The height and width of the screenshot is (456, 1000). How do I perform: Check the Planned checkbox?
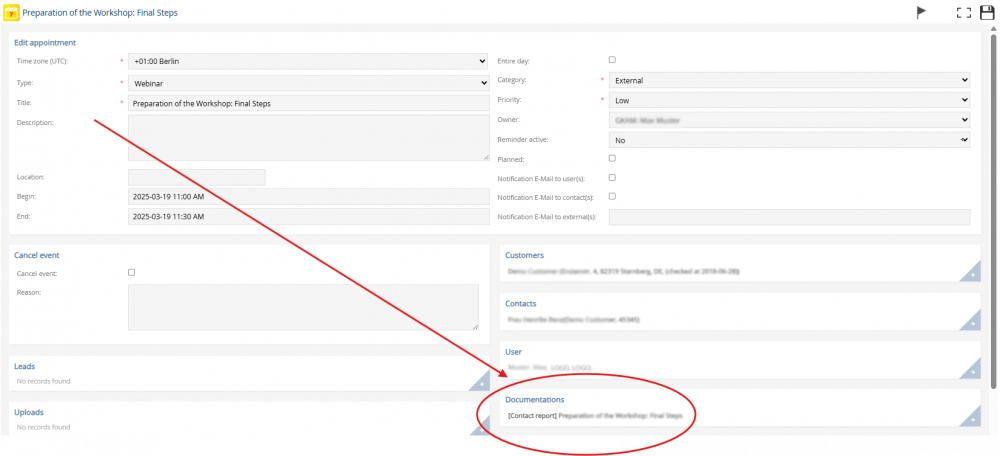click(x=612, y=158)
